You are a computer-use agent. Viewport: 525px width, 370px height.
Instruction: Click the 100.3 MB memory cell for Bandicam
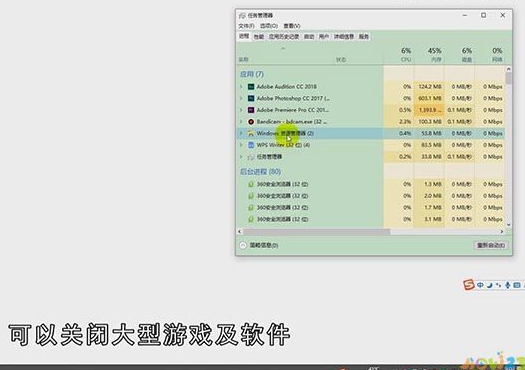coord(429,122)
